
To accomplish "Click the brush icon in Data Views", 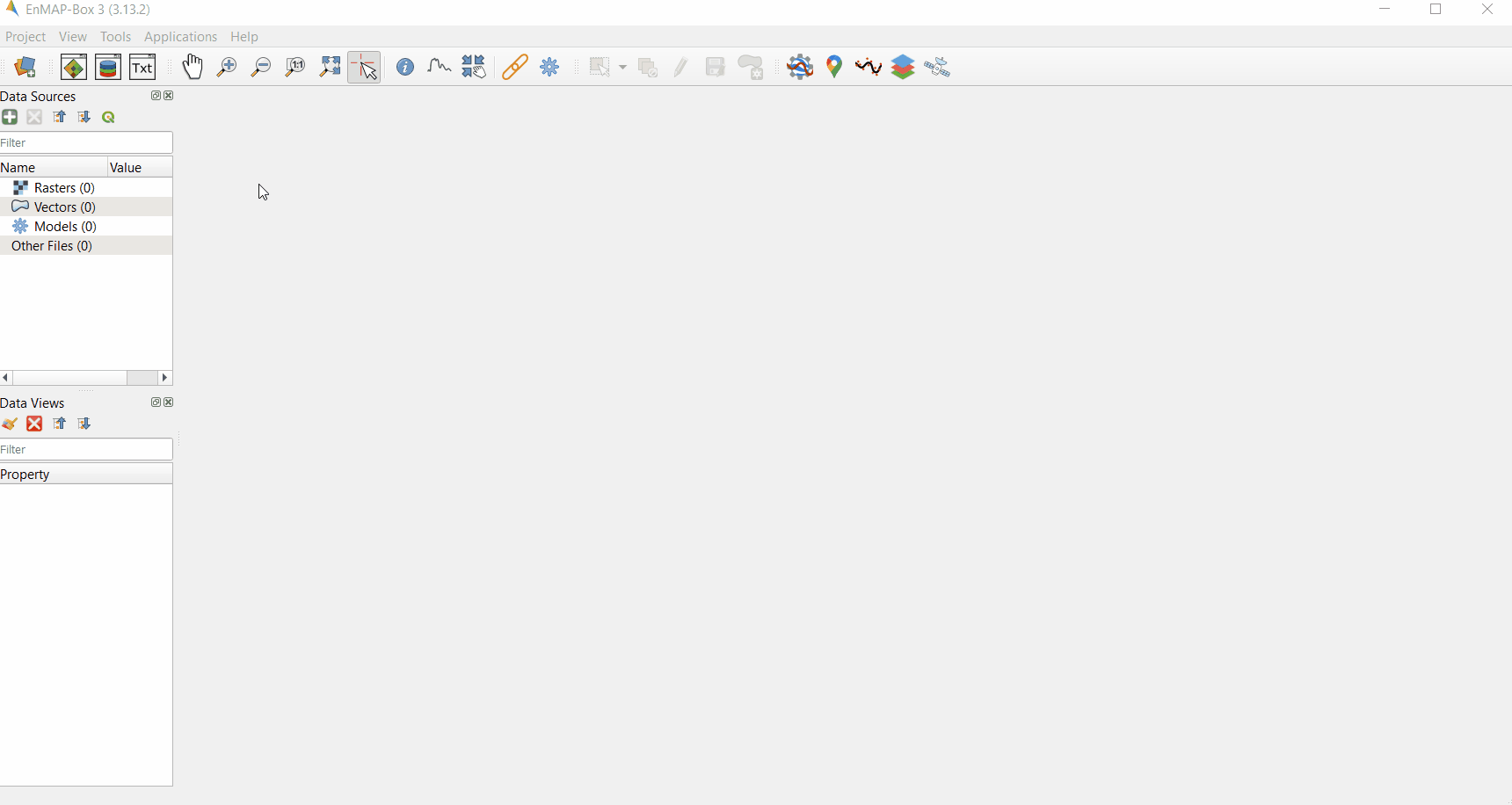I will pyautogui.click(x=10, y=424).
